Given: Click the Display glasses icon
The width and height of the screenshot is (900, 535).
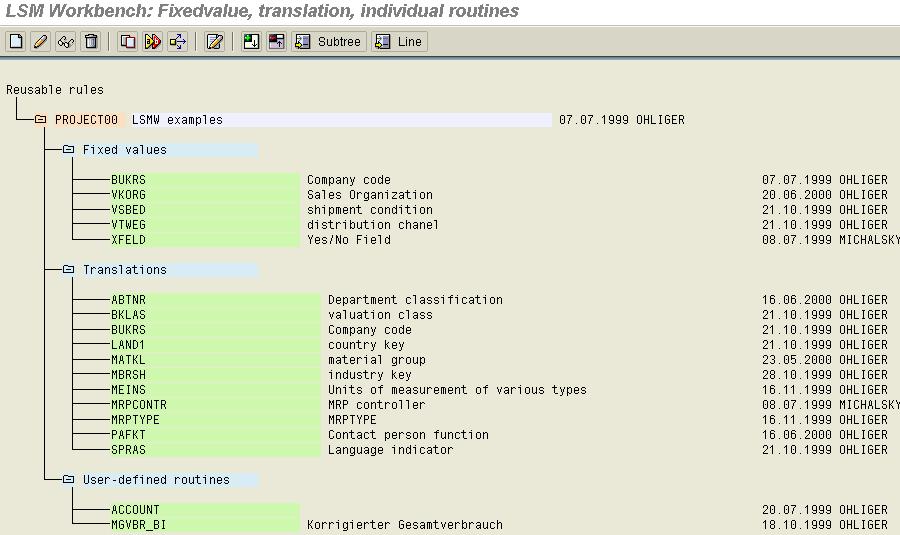Looking at the screenshot, I should pos(66,41).
